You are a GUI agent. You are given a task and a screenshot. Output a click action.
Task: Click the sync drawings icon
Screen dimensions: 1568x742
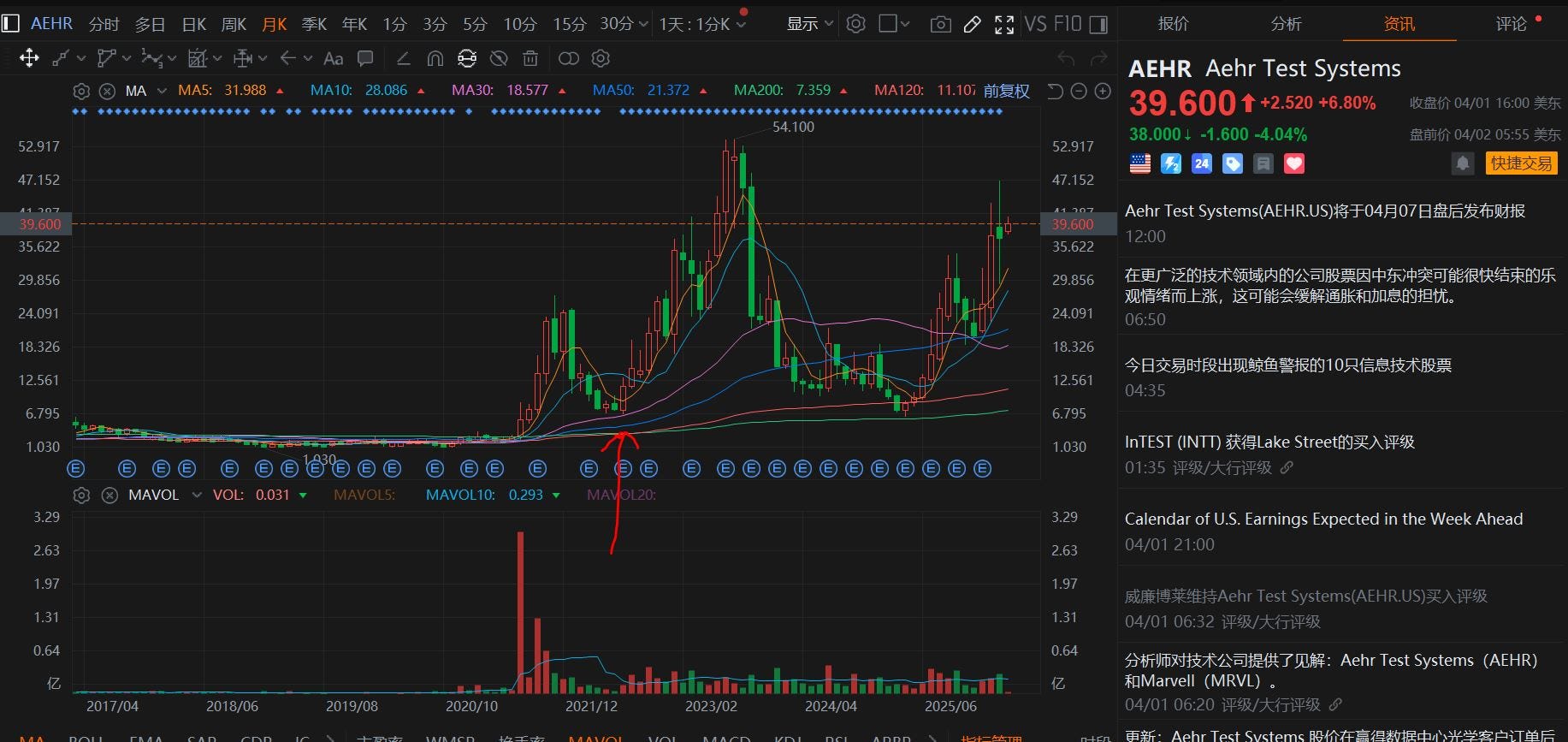click(x=467, y=58)
